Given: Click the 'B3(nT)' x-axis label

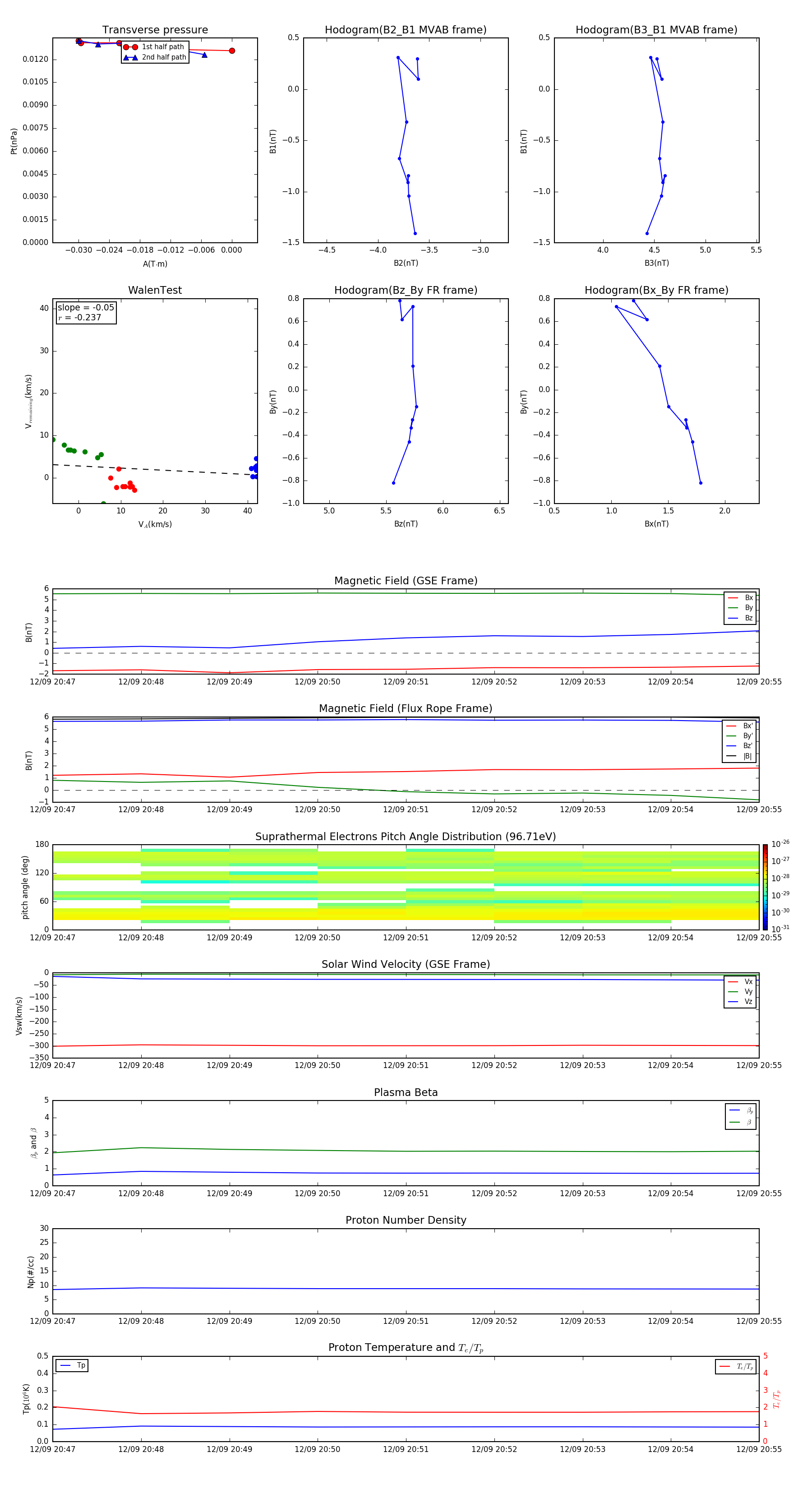Looking at the screenshot, I should pyautogui.click(x=656, y=263).
